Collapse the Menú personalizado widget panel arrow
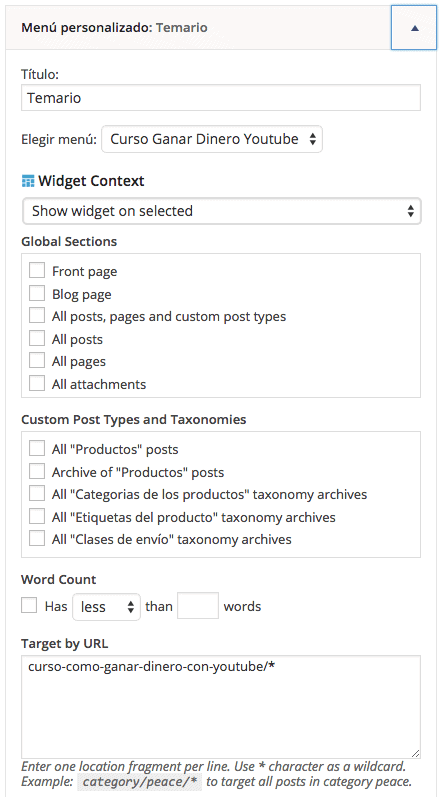This screenshot has width=440, height=797. tap(414, 28)
